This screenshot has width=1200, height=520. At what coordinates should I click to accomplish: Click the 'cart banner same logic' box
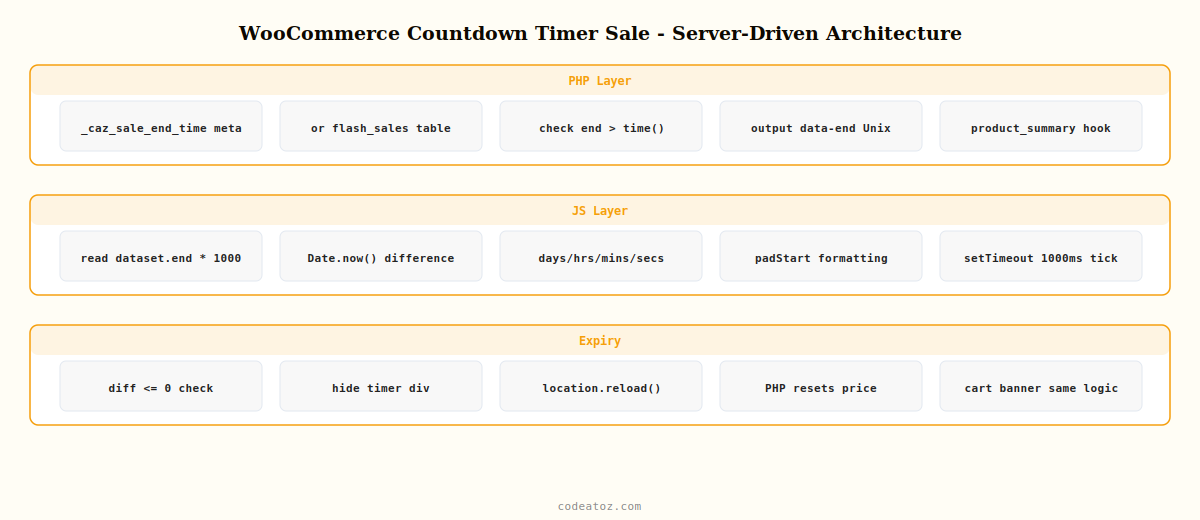click(1041, 386)
